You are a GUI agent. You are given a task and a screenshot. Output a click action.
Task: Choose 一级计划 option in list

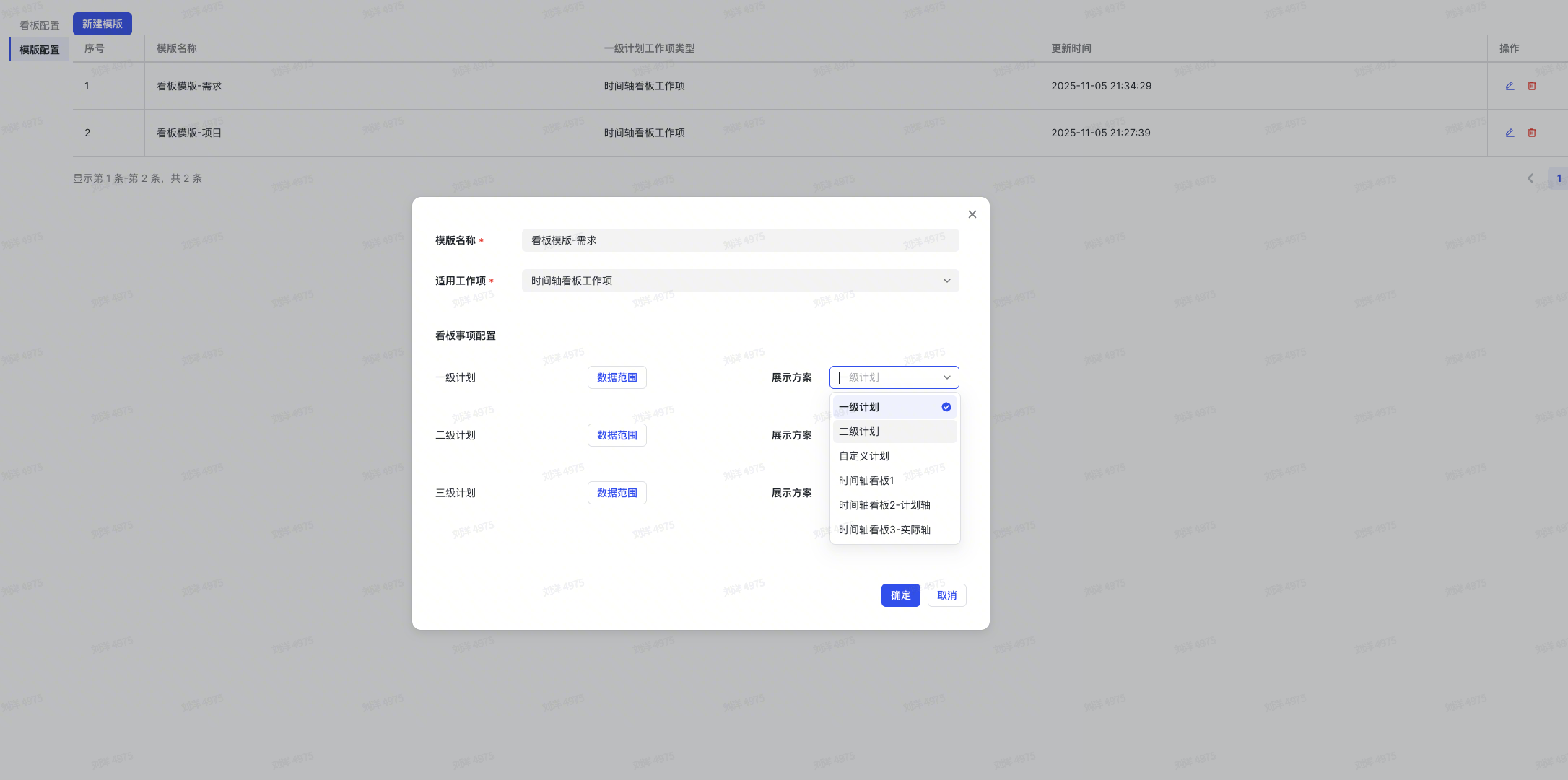(x=895, y=407)
